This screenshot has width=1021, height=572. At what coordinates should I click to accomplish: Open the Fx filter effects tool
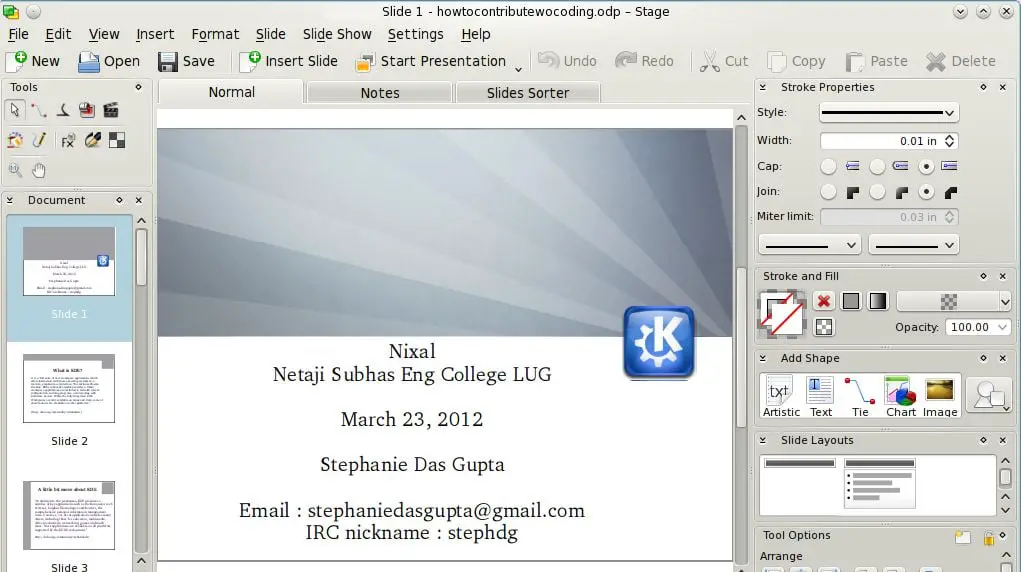point(68,140)
